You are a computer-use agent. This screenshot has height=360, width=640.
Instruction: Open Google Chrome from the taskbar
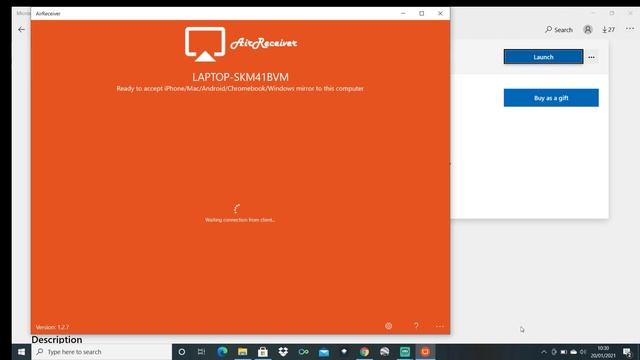coord(364,352)
